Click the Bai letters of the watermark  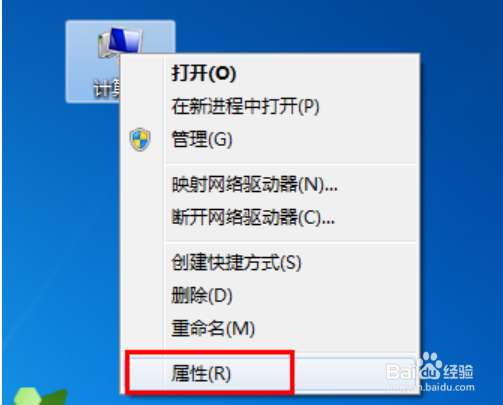point(401,371)
